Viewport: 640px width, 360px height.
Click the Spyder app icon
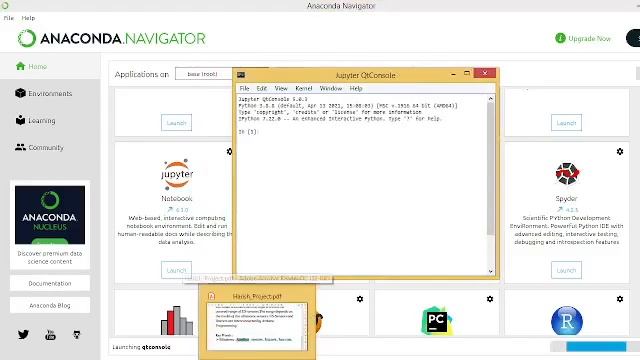click(567, 173)
